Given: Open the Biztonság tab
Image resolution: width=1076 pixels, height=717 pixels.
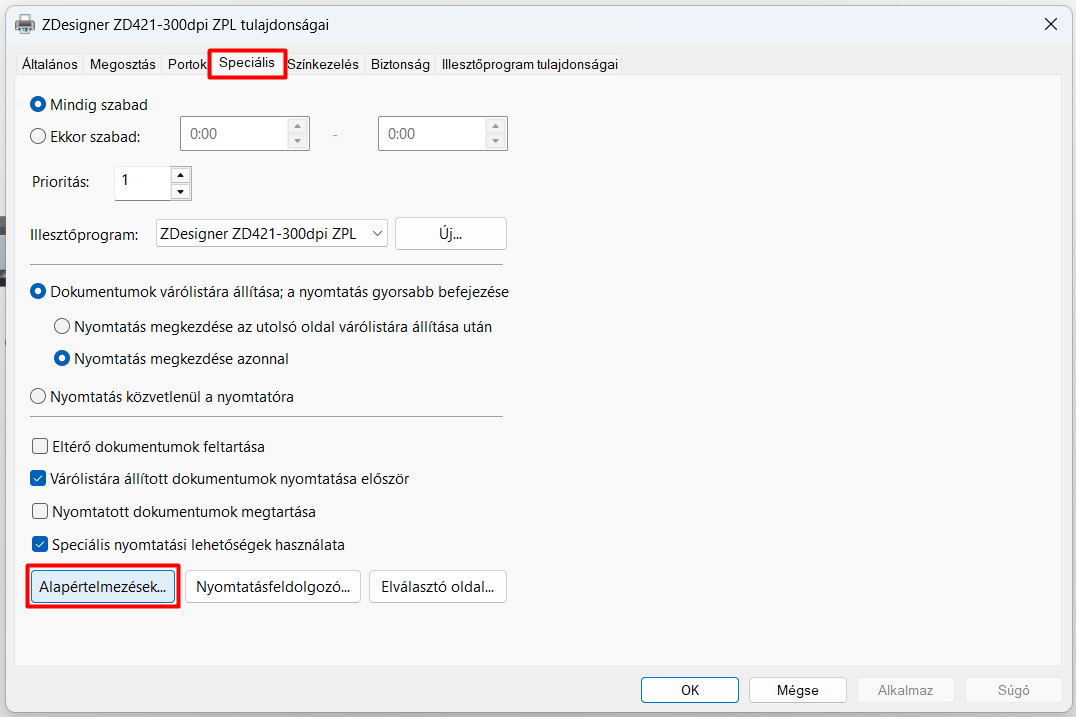Looking at the screenshot, I should click(400, 64).
